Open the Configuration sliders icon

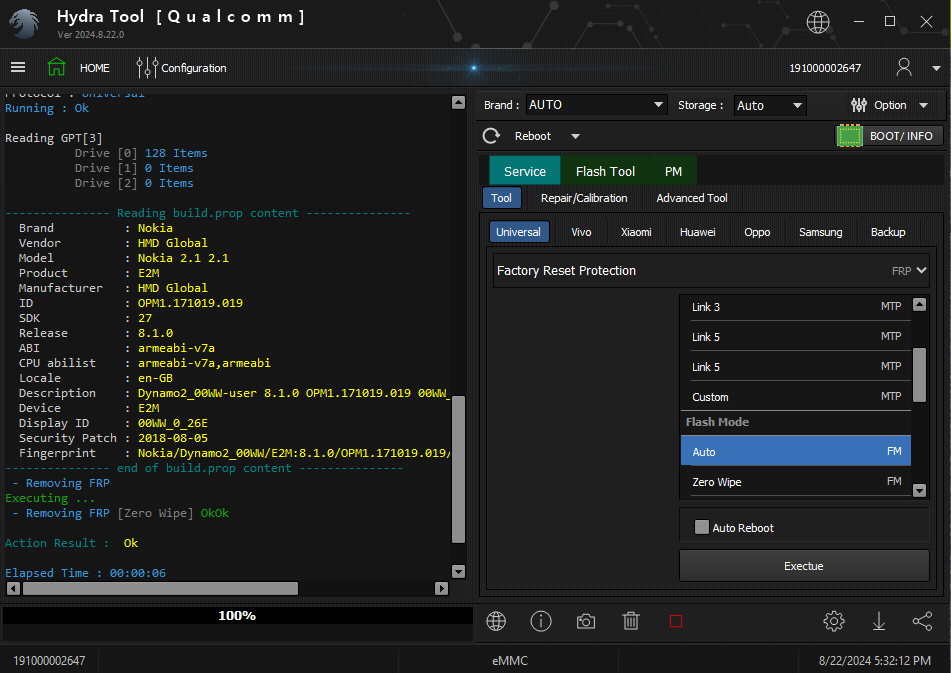point(147,68)
